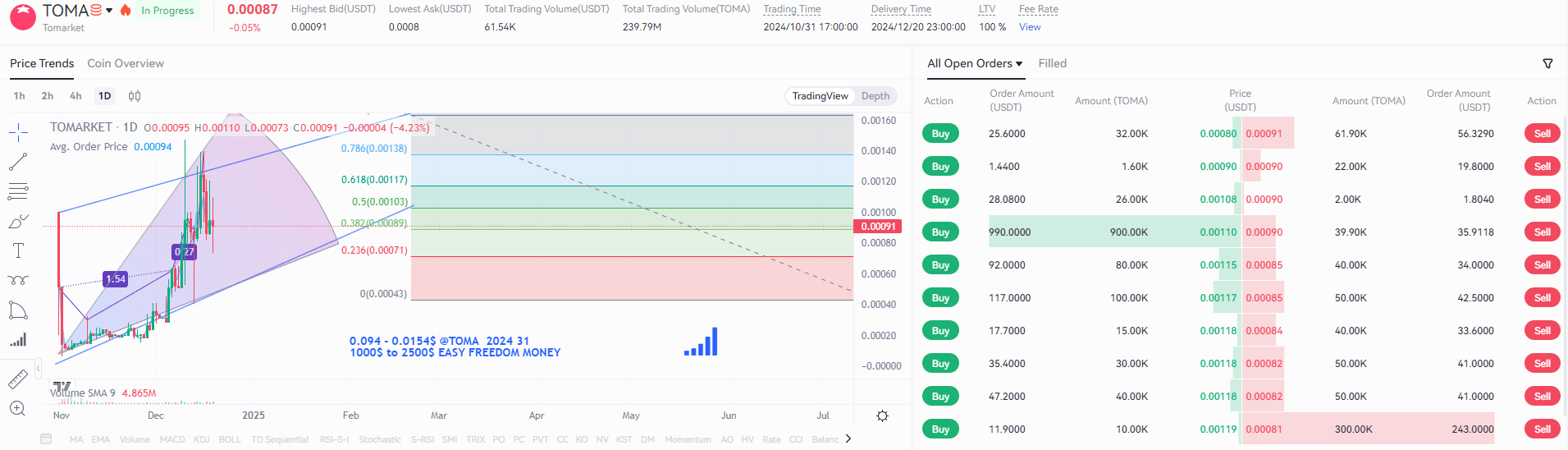Expand the TOMA pair selector dropdown

pos(109,11)
